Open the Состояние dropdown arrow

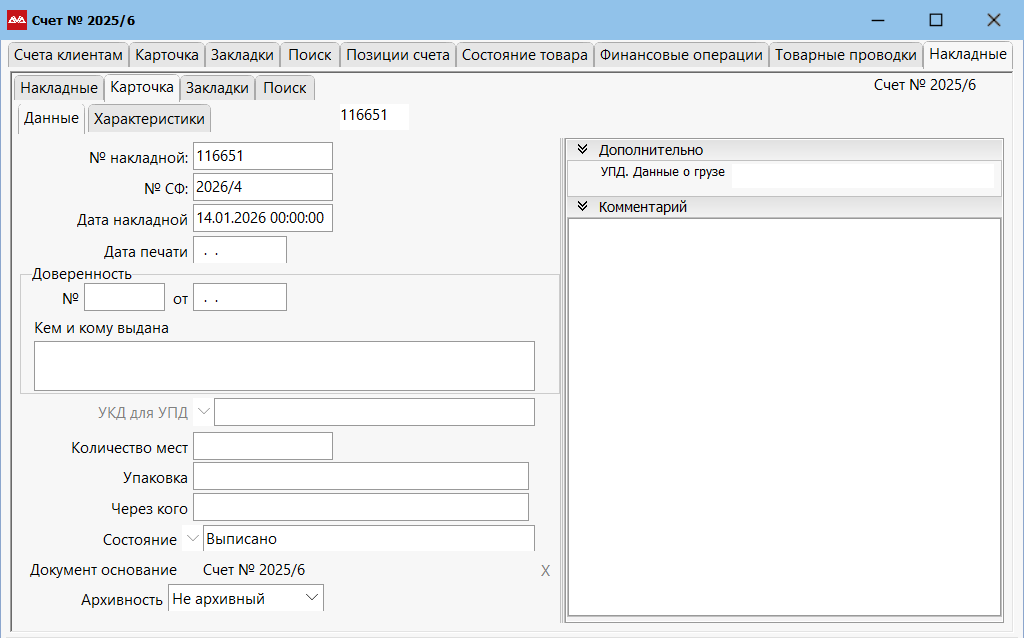point(193,539)
